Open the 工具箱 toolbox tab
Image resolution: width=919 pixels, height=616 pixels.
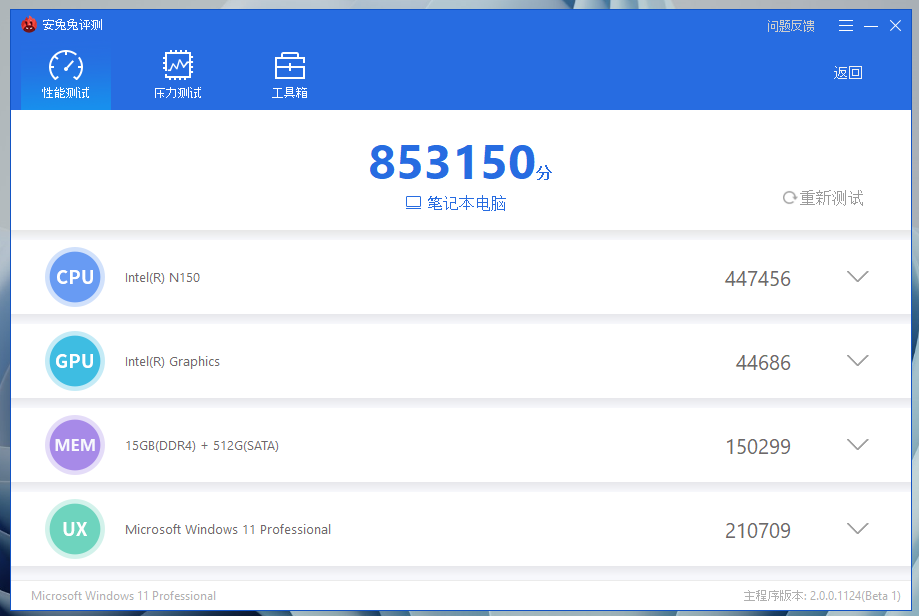click(x=290, y=75)
